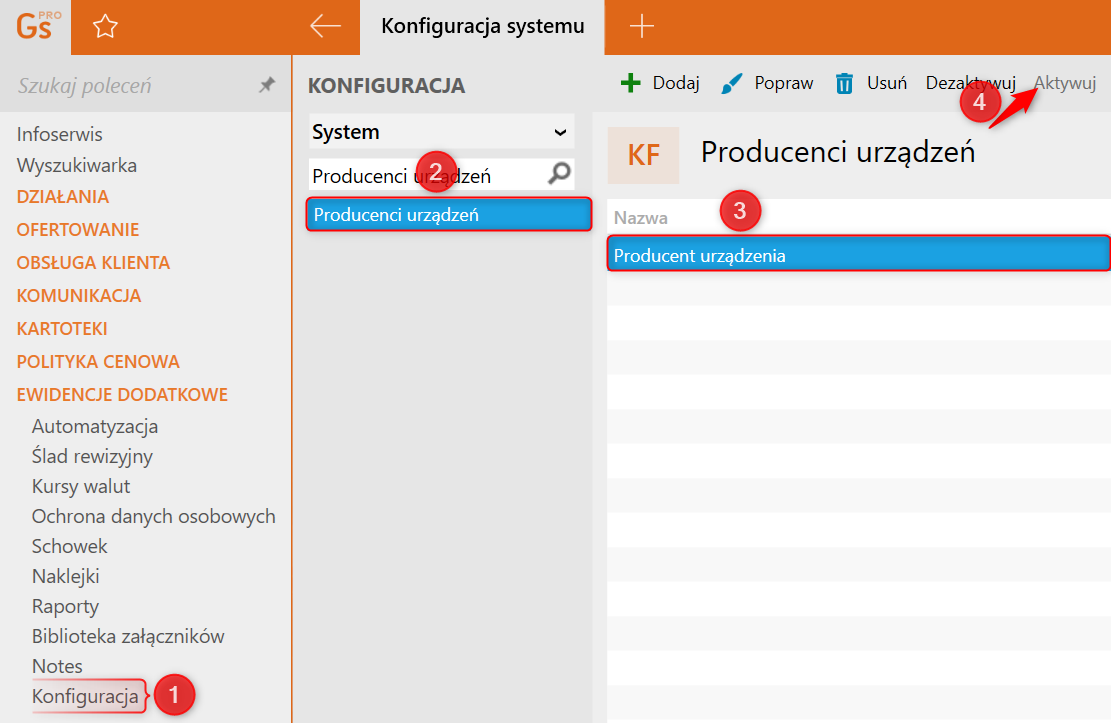Click the Popraw brush icon

(x=733, y=83)
